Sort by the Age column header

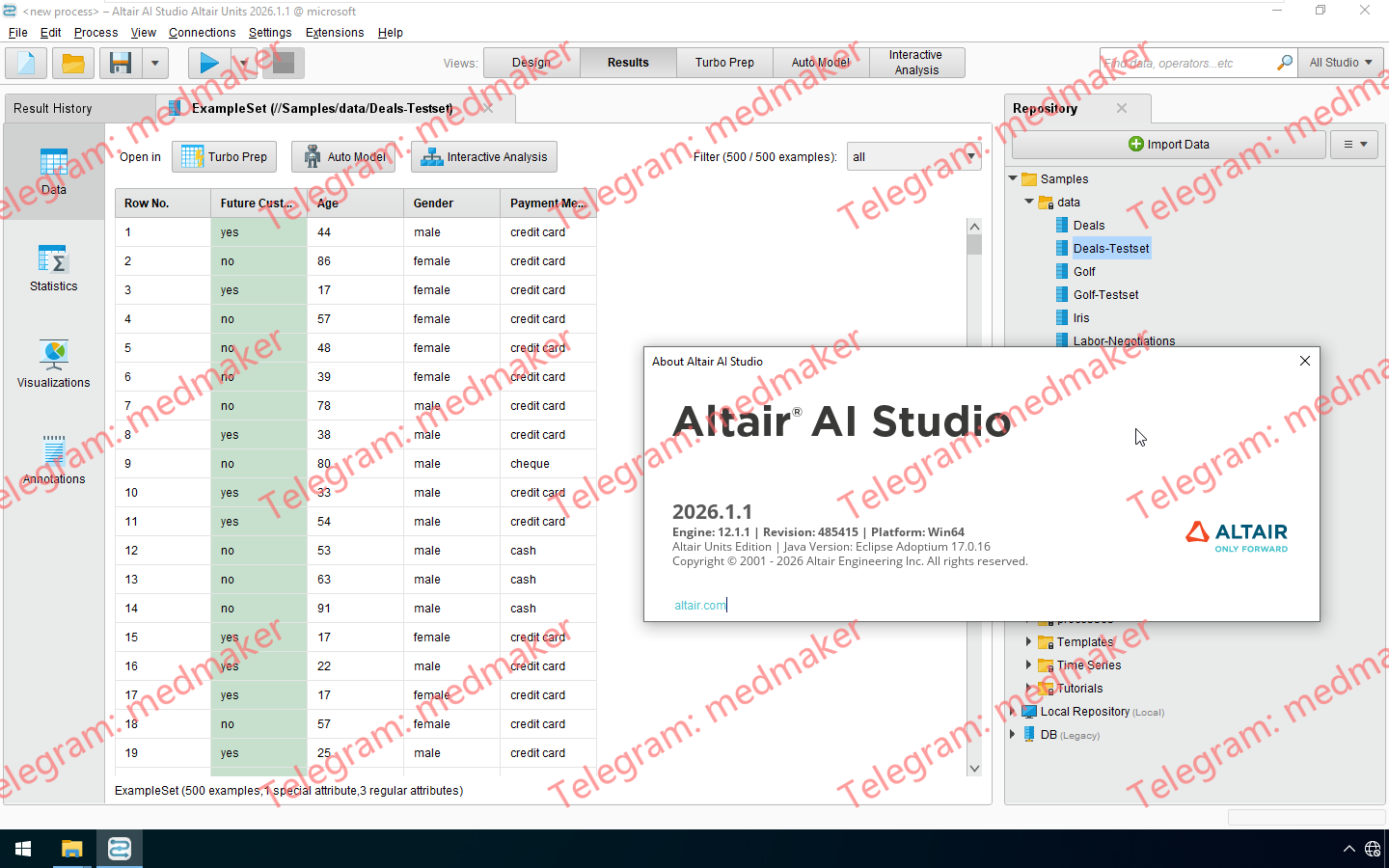(x=356, y=203)
